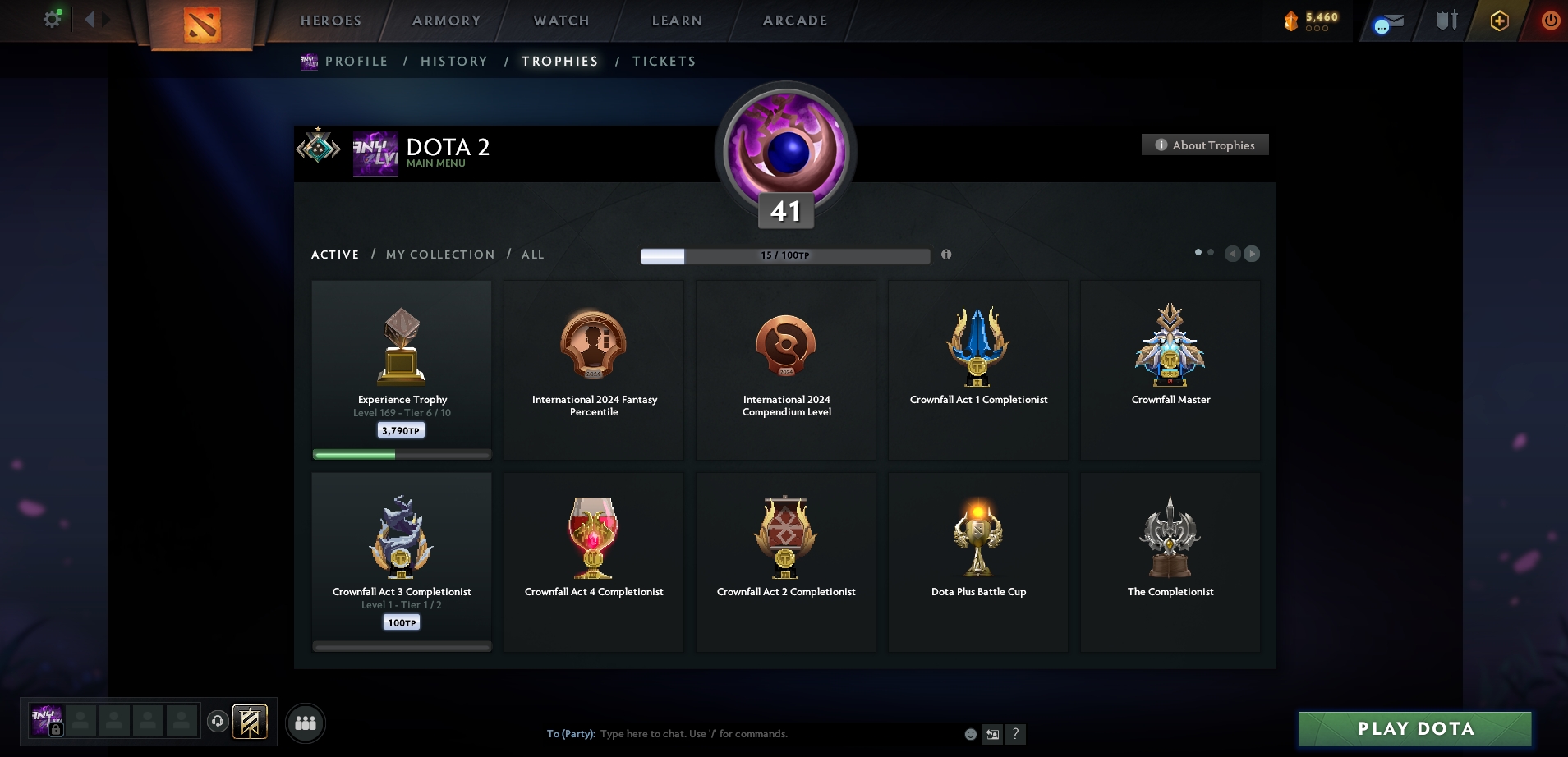Open the chat messages mail icon
1568x757 pixels.
[x=1390, y=23]
